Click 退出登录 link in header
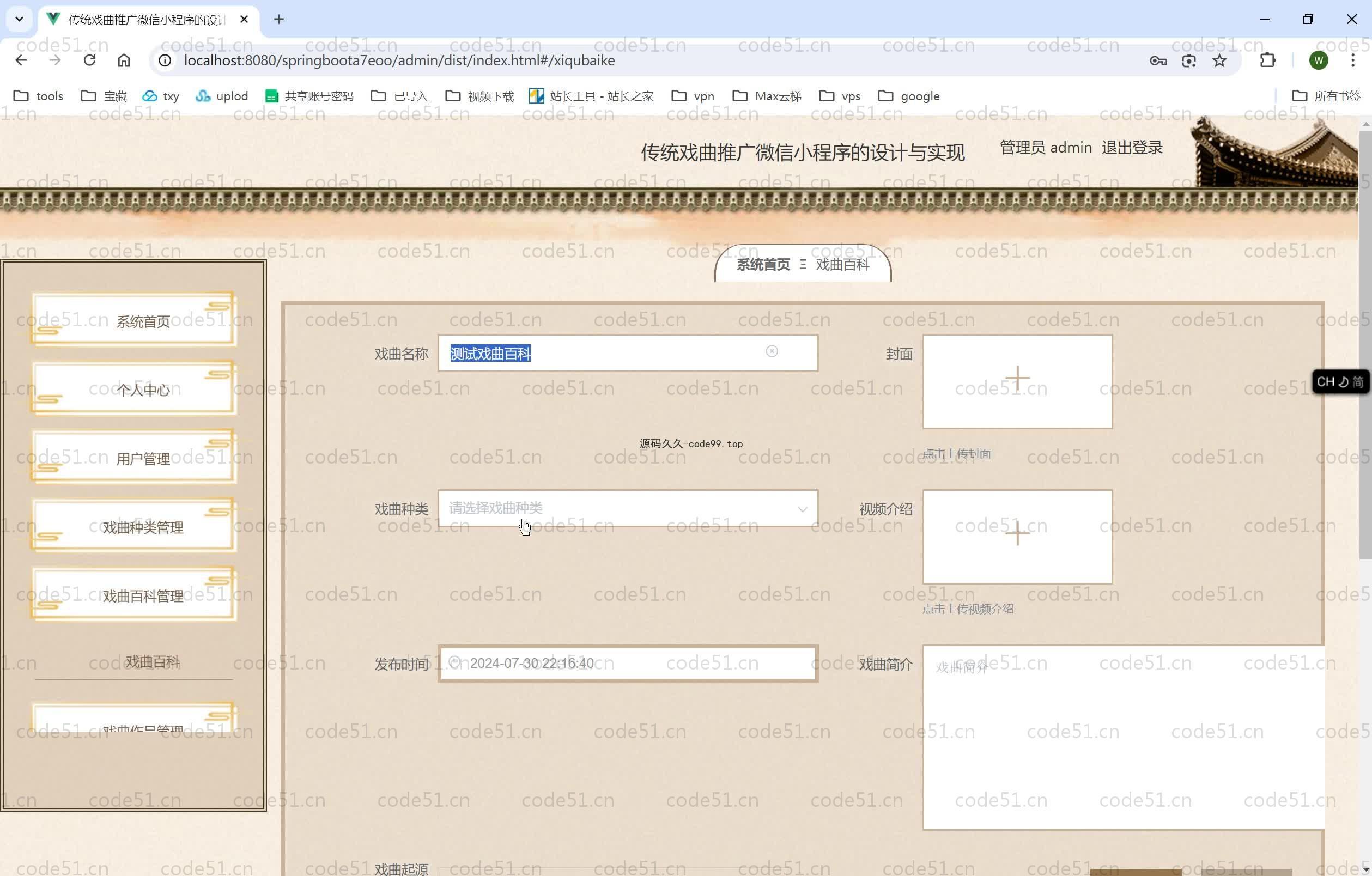The height and width of the screenshot is (876, 1372). 1132,148
